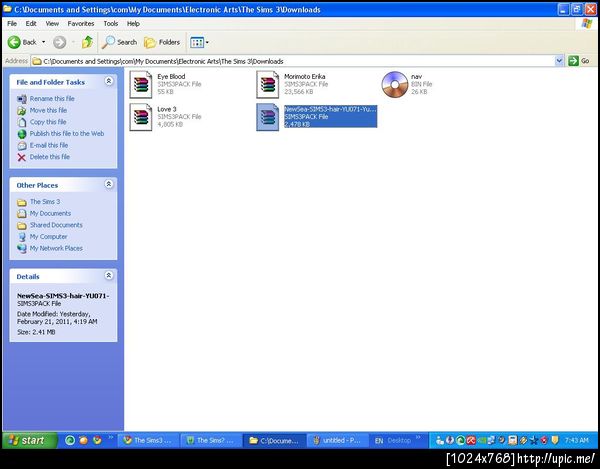Open the Search pane
The image size is (600, 469).
119,42
